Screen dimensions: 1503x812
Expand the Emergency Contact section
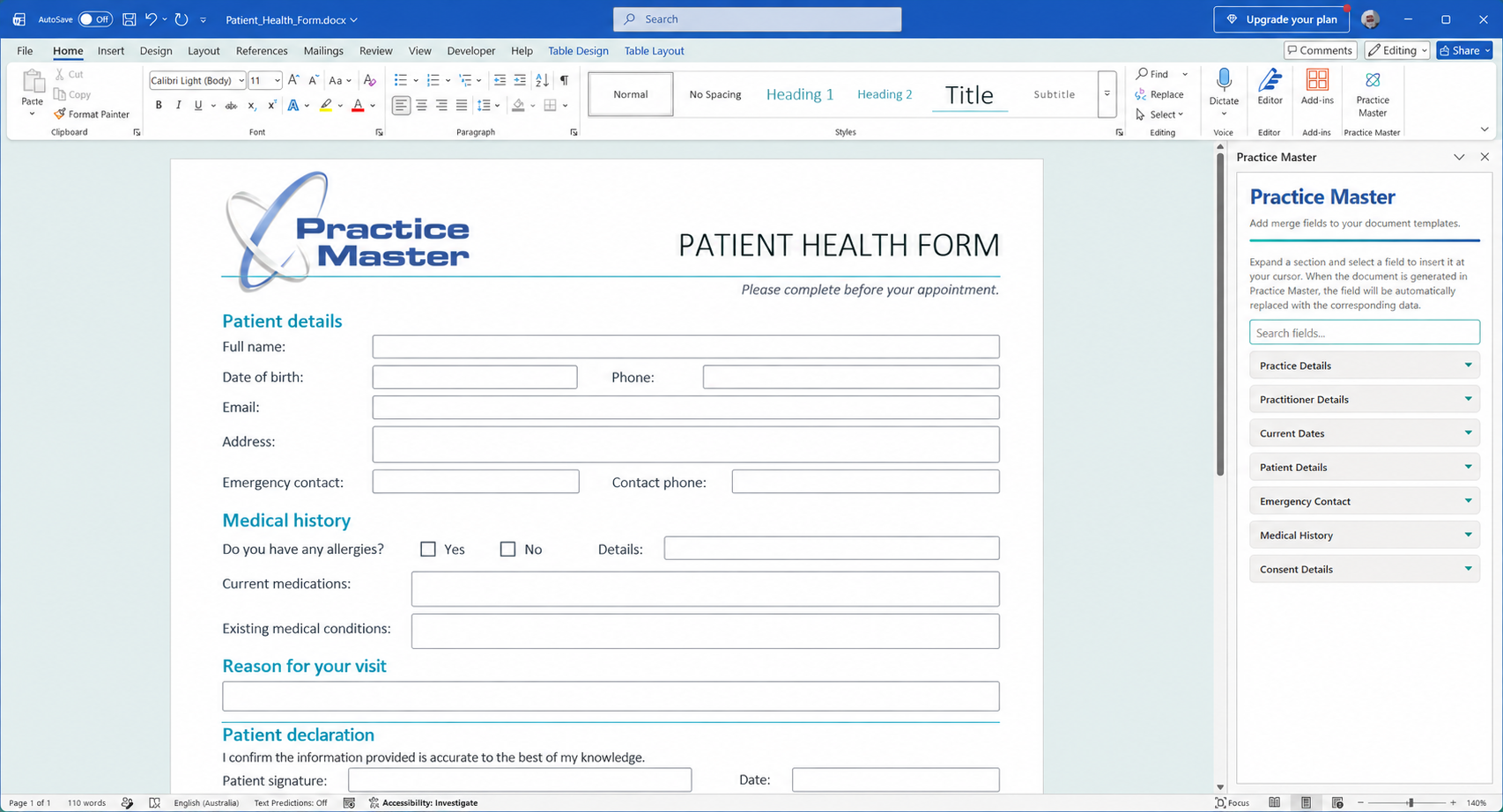point(1364,501)
